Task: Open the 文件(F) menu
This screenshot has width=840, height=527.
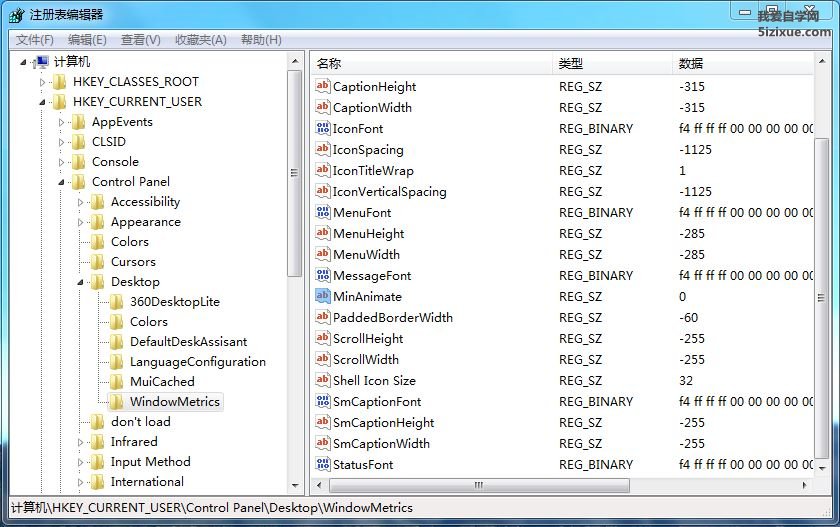Action: click(34, 40)
